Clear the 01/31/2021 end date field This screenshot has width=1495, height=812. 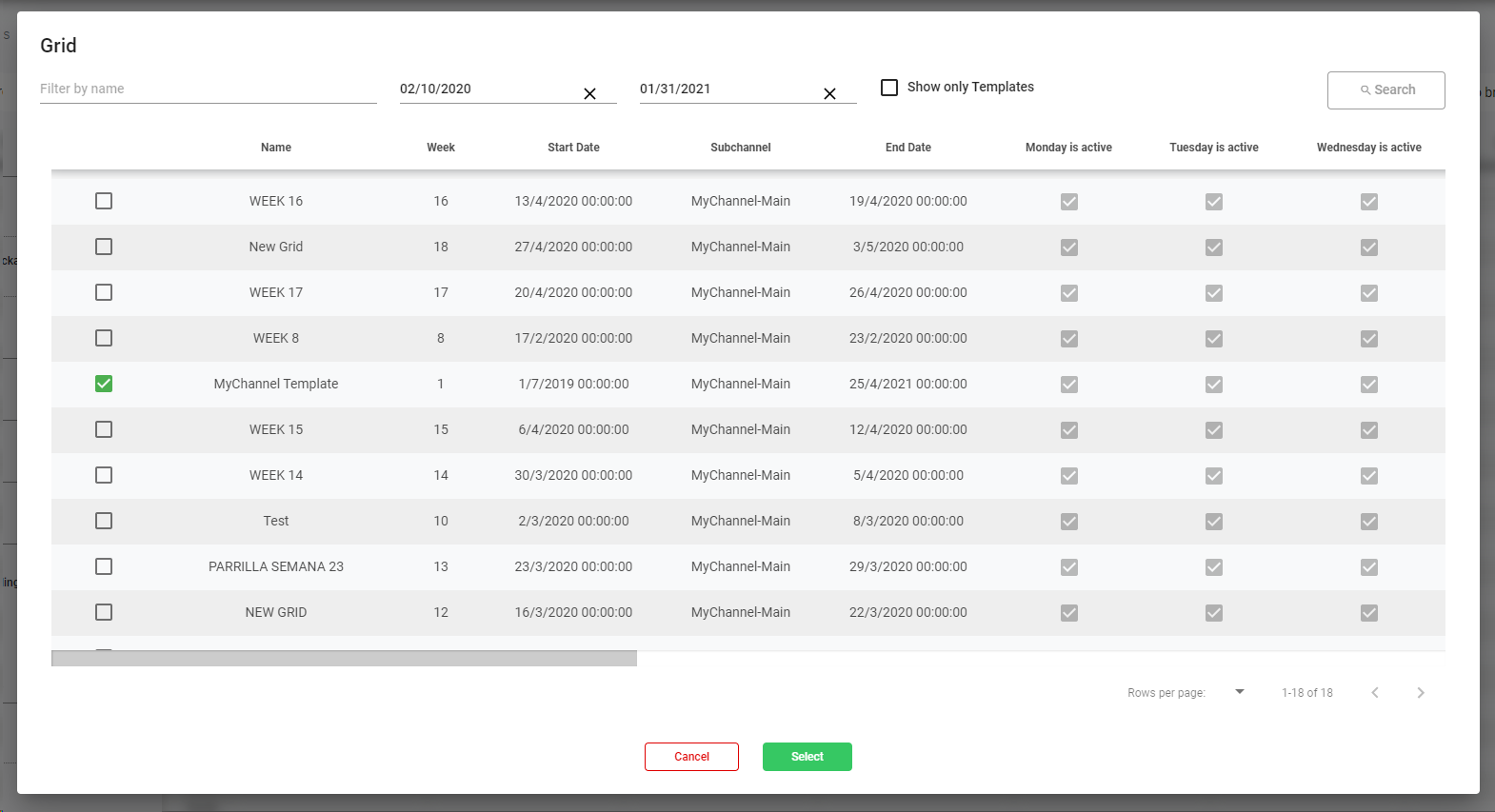(829, 93)
